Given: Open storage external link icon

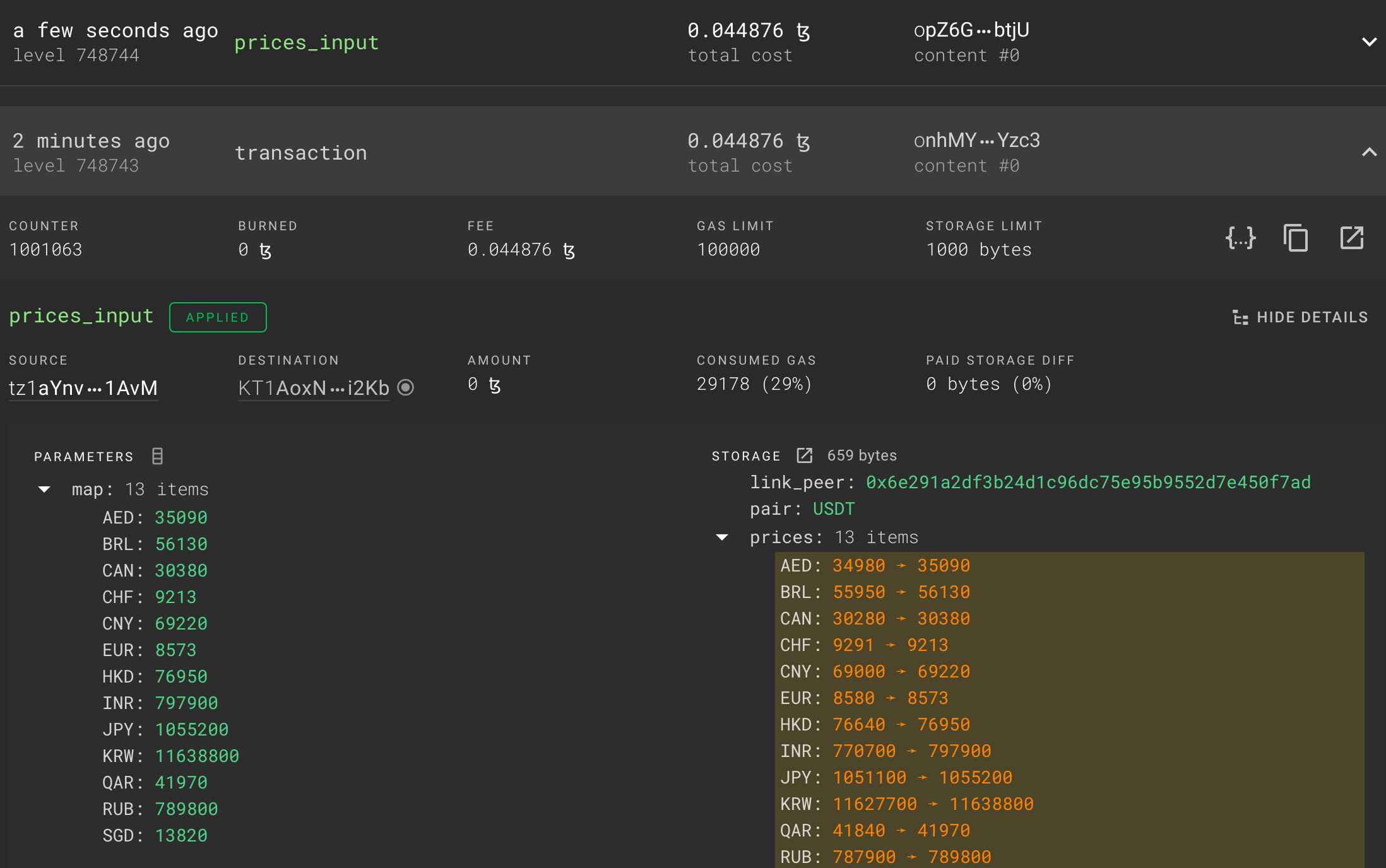Looking at the screenshot, I should coord(804,455).
